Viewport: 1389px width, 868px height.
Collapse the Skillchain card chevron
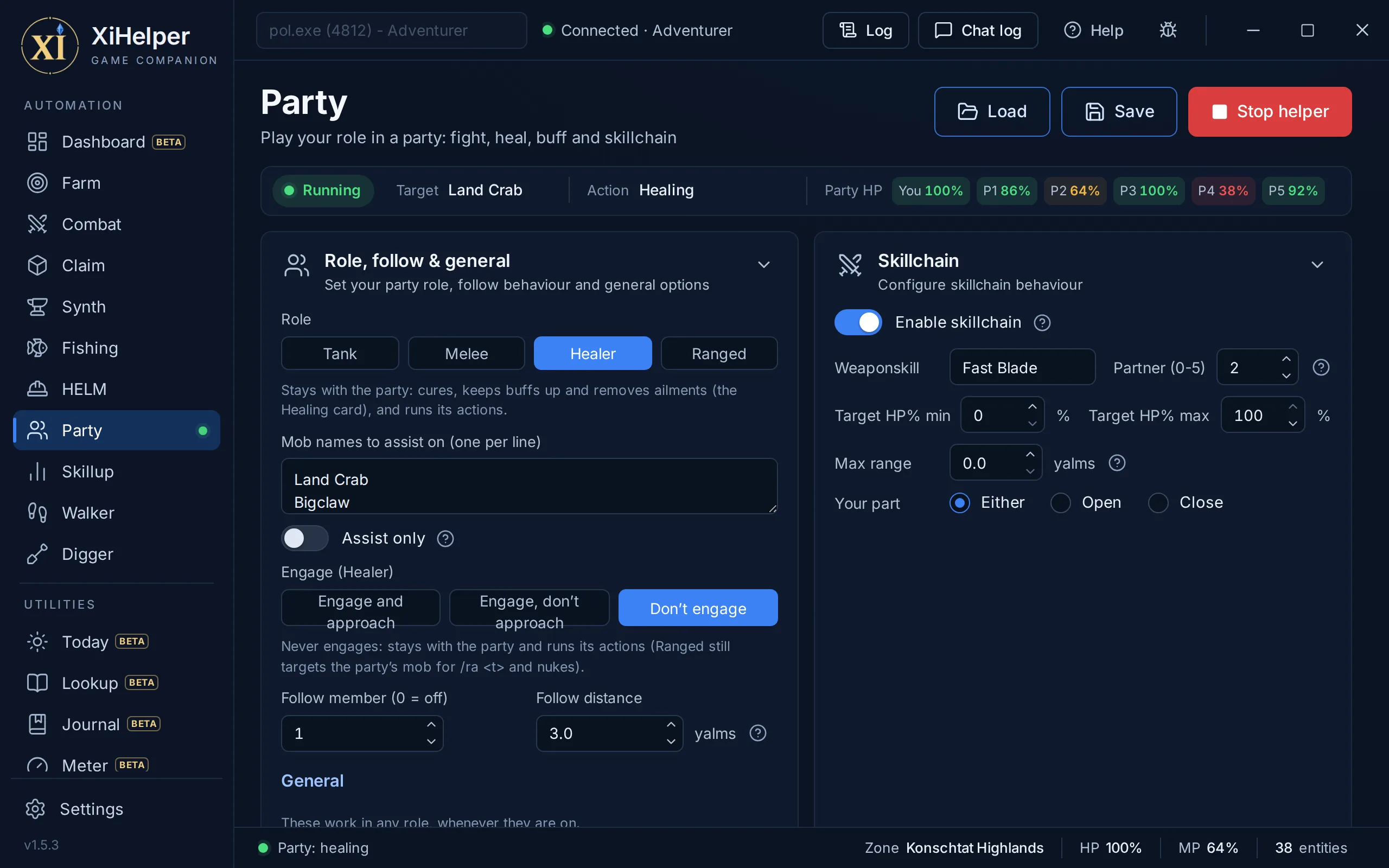pos(1317,265)
